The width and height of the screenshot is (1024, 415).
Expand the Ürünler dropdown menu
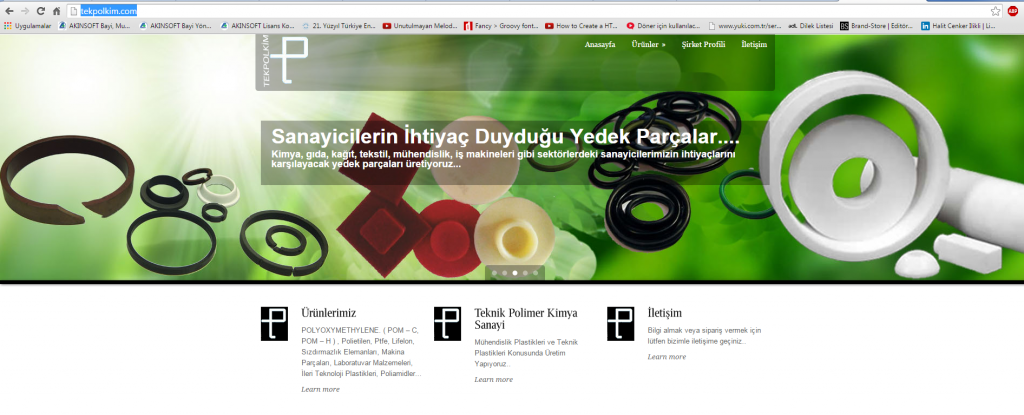tap(648, 44)
